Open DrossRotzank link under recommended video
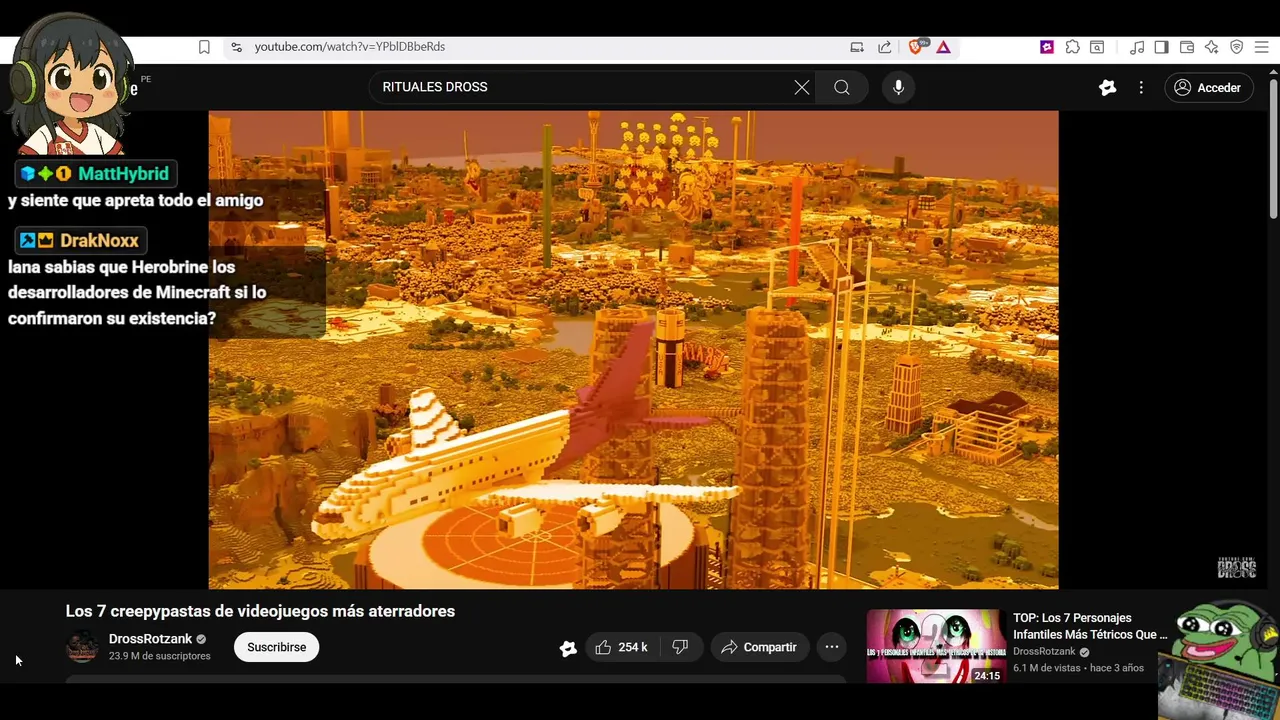The height and width of the screenshot is (720, 1280). coord(1044,652)
